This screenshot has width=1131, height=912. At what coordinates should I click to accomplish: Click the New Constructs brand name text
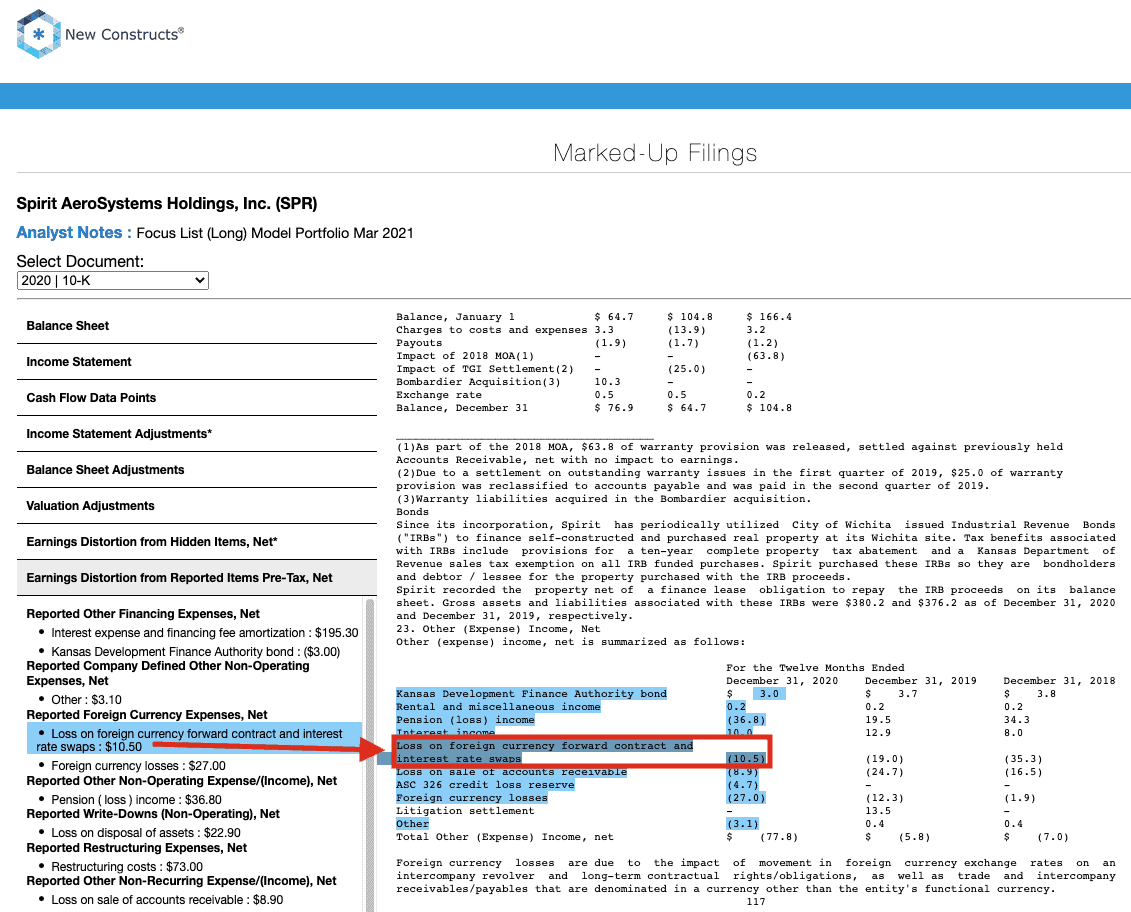(124, 35)
